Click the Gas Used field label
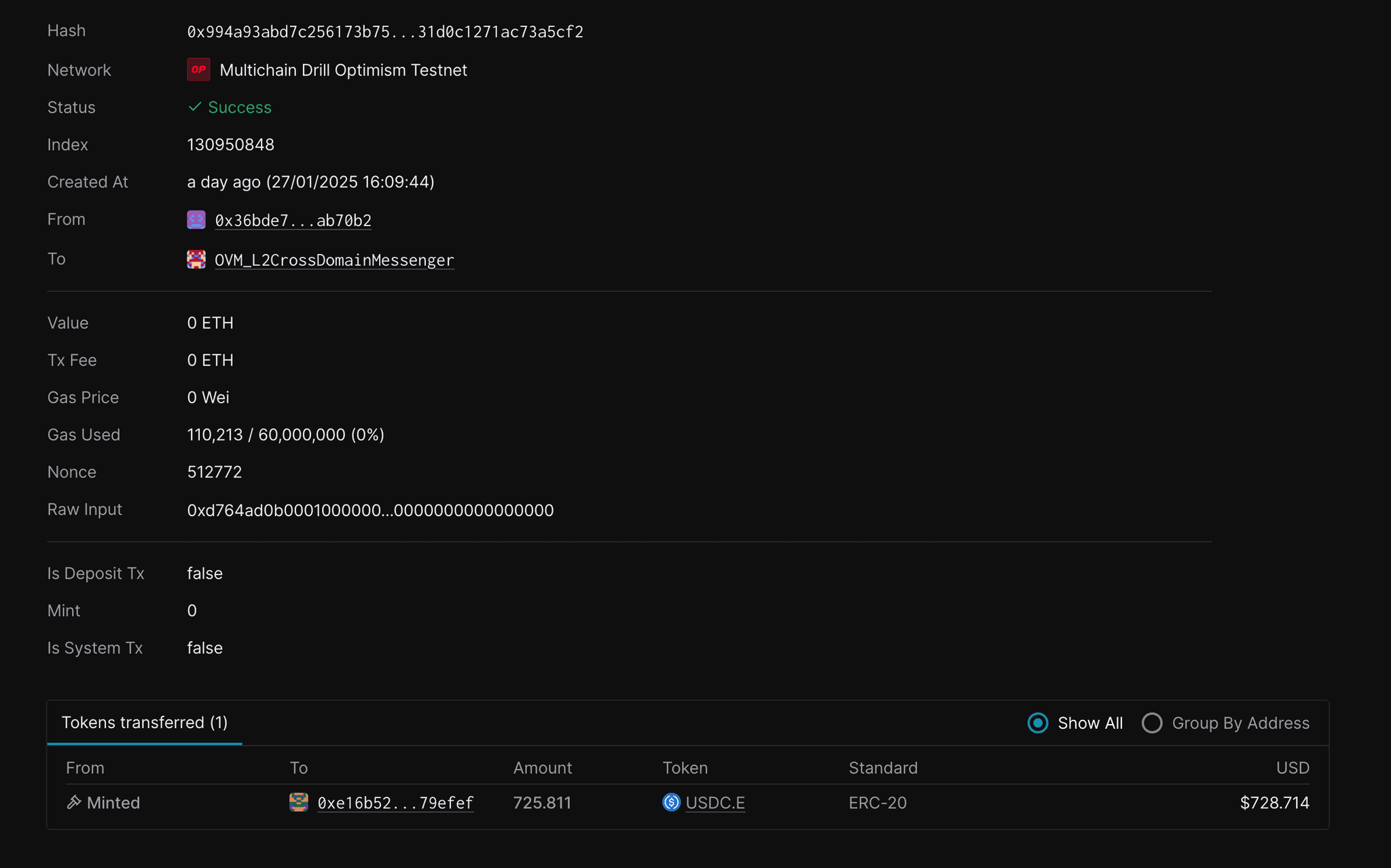This screenshot has height=868, width=1391. pyautogui.click(x=84, y=435)
